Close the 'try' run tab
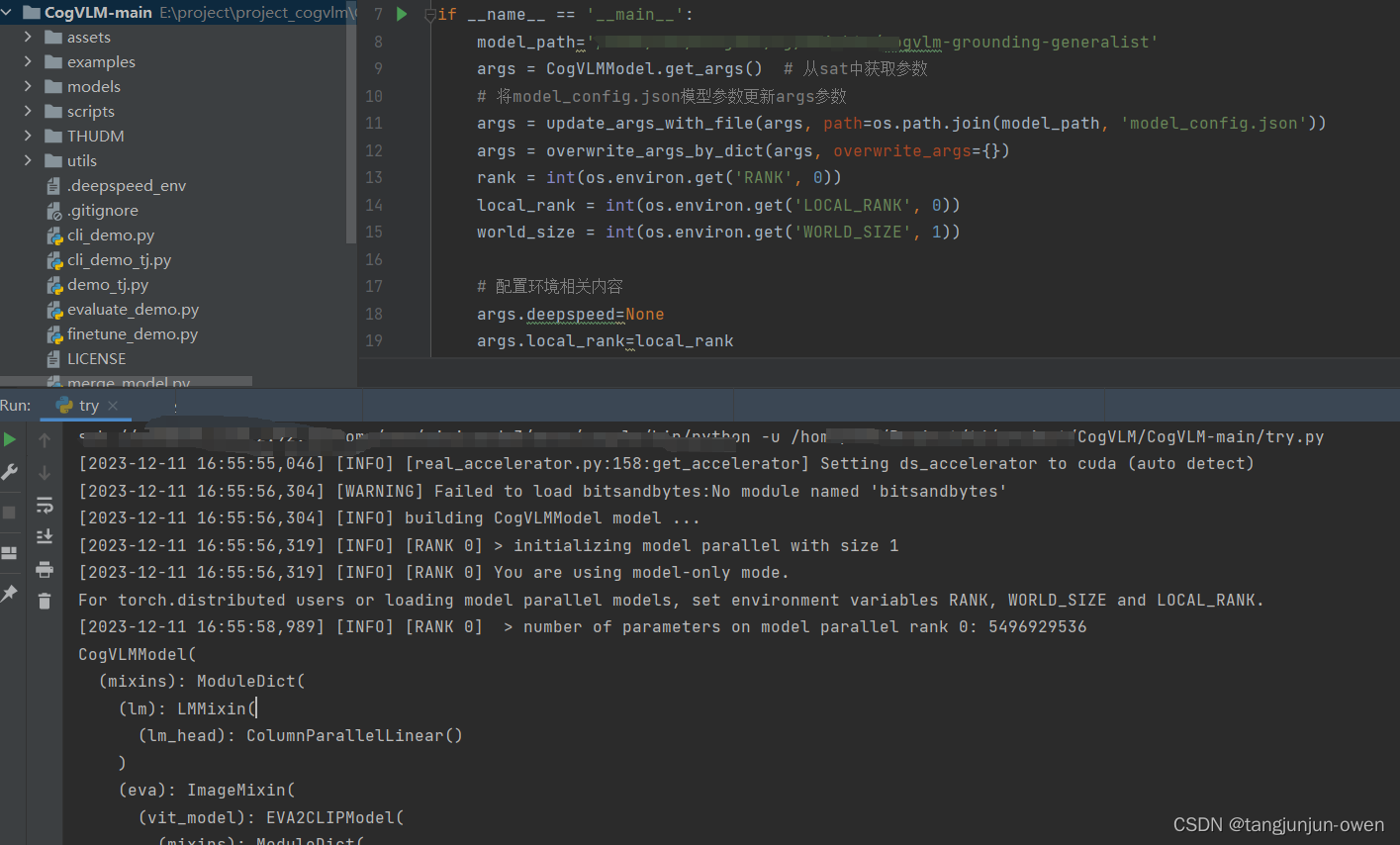The height and width of the screenshot is (845, 1400). pos(113,406)
